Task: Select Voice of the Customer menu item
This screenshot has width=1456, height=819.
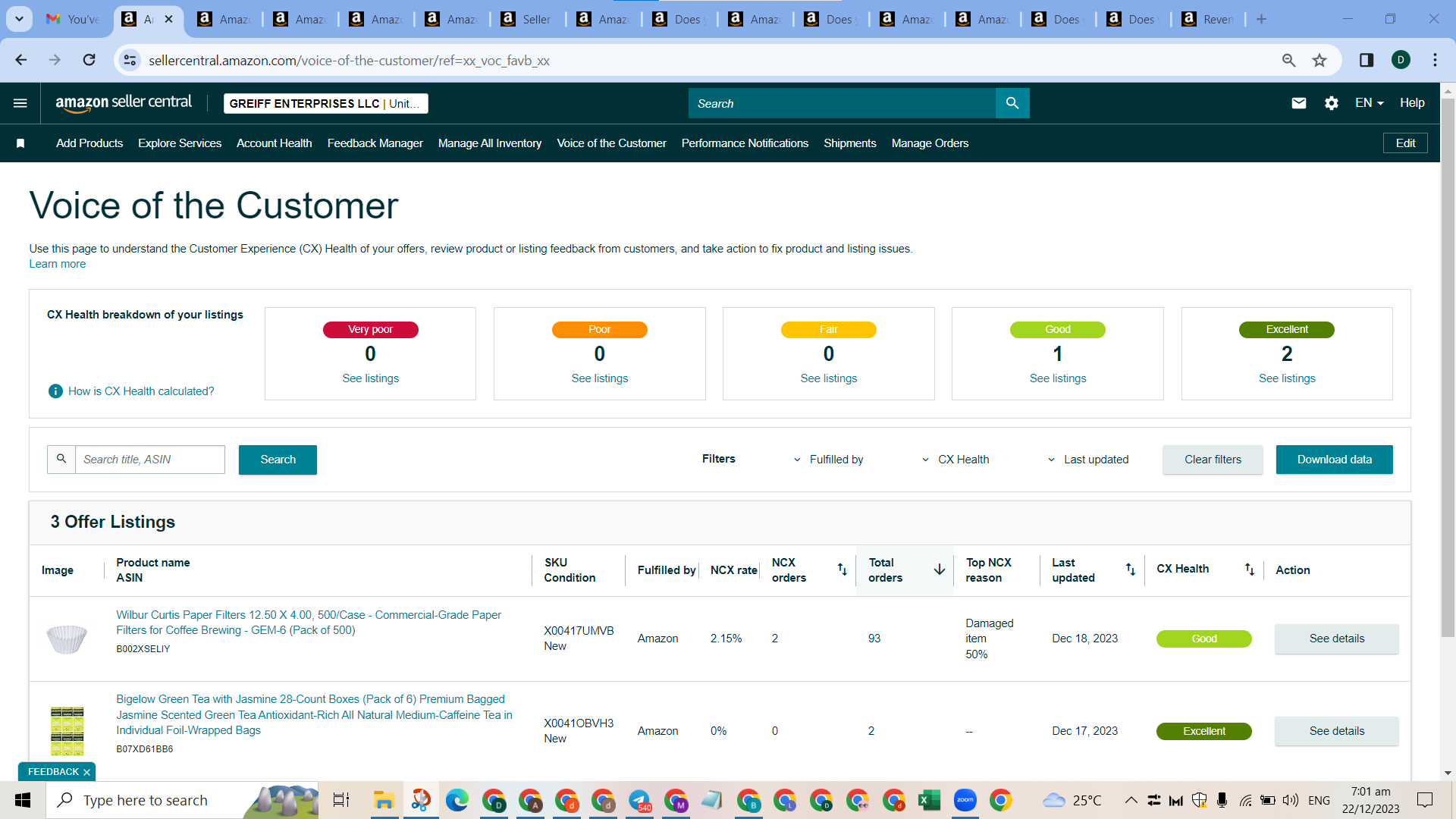Action: [612, 143]
